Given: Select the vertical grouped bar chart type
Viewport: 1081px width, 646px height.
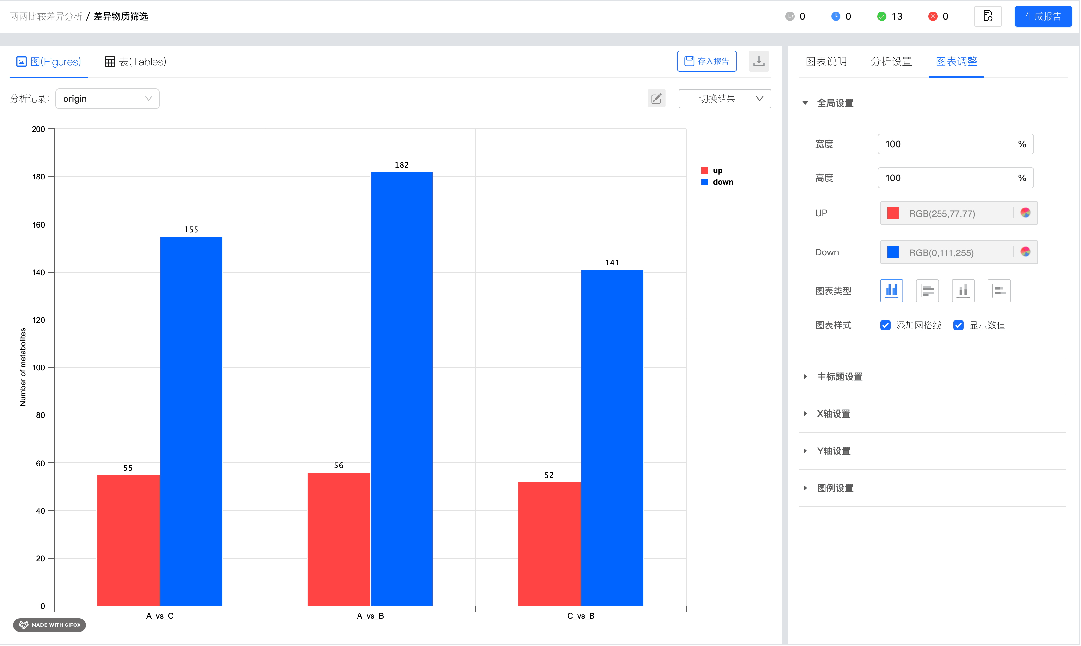Looking at the screenshot, I should point(891,290).
